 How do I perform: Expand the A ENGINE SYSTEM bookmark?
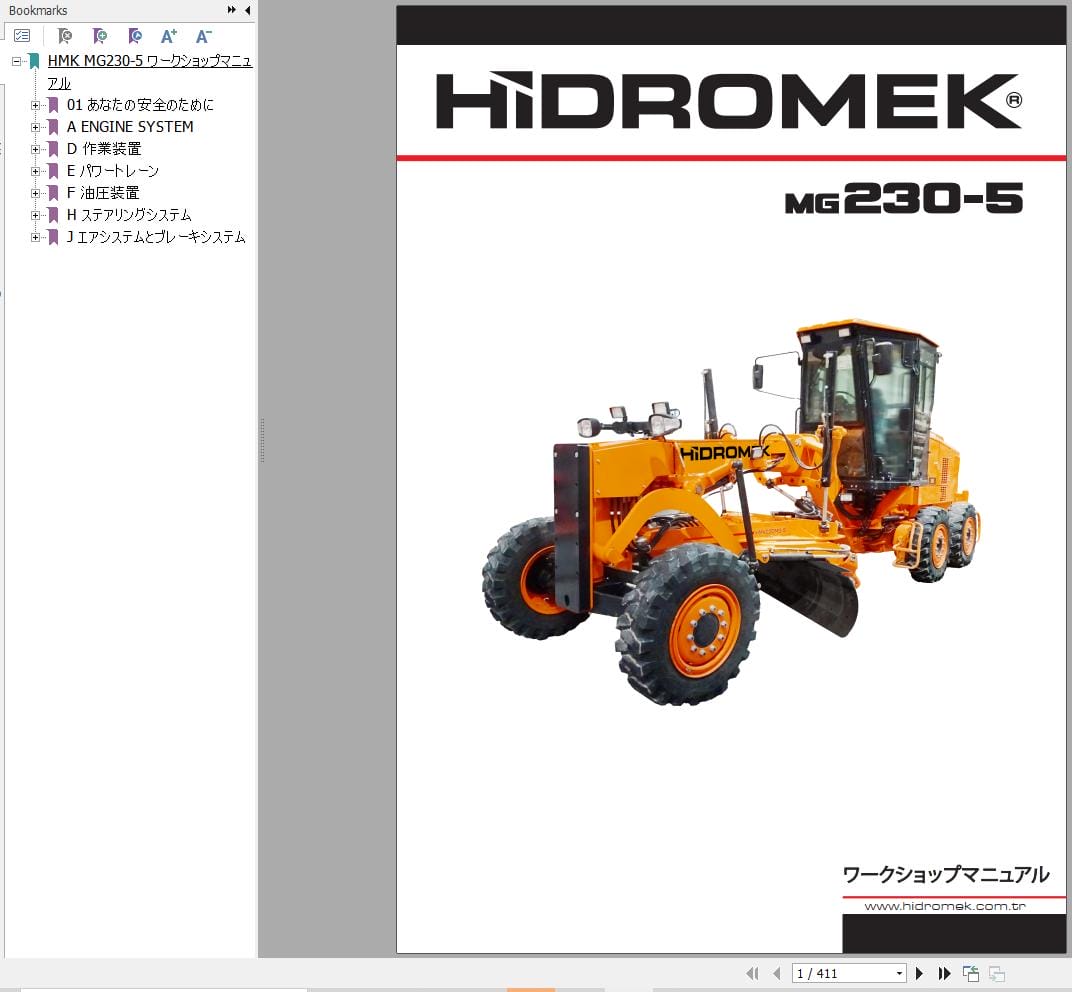(x=36, y=127)
